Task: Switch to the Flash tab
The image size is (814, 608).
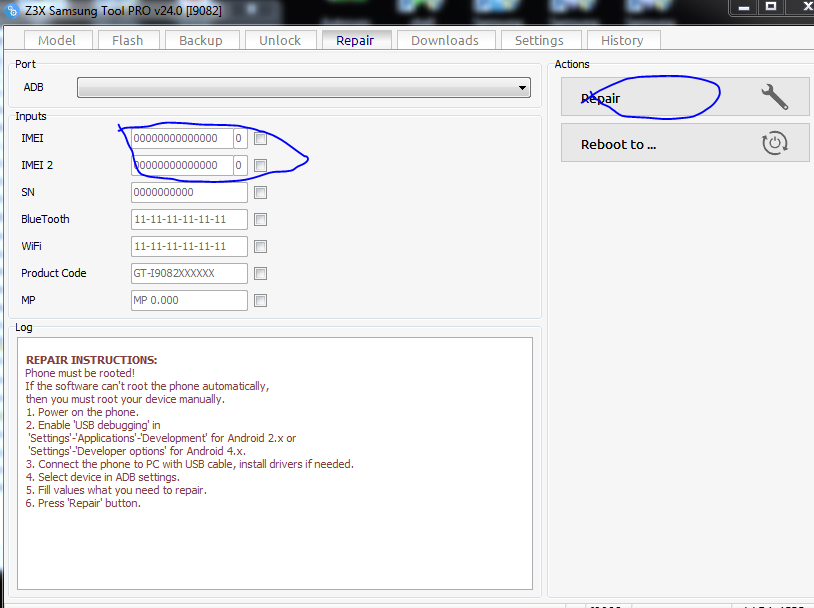Action: pyautogui.click(x=128, y=40)
